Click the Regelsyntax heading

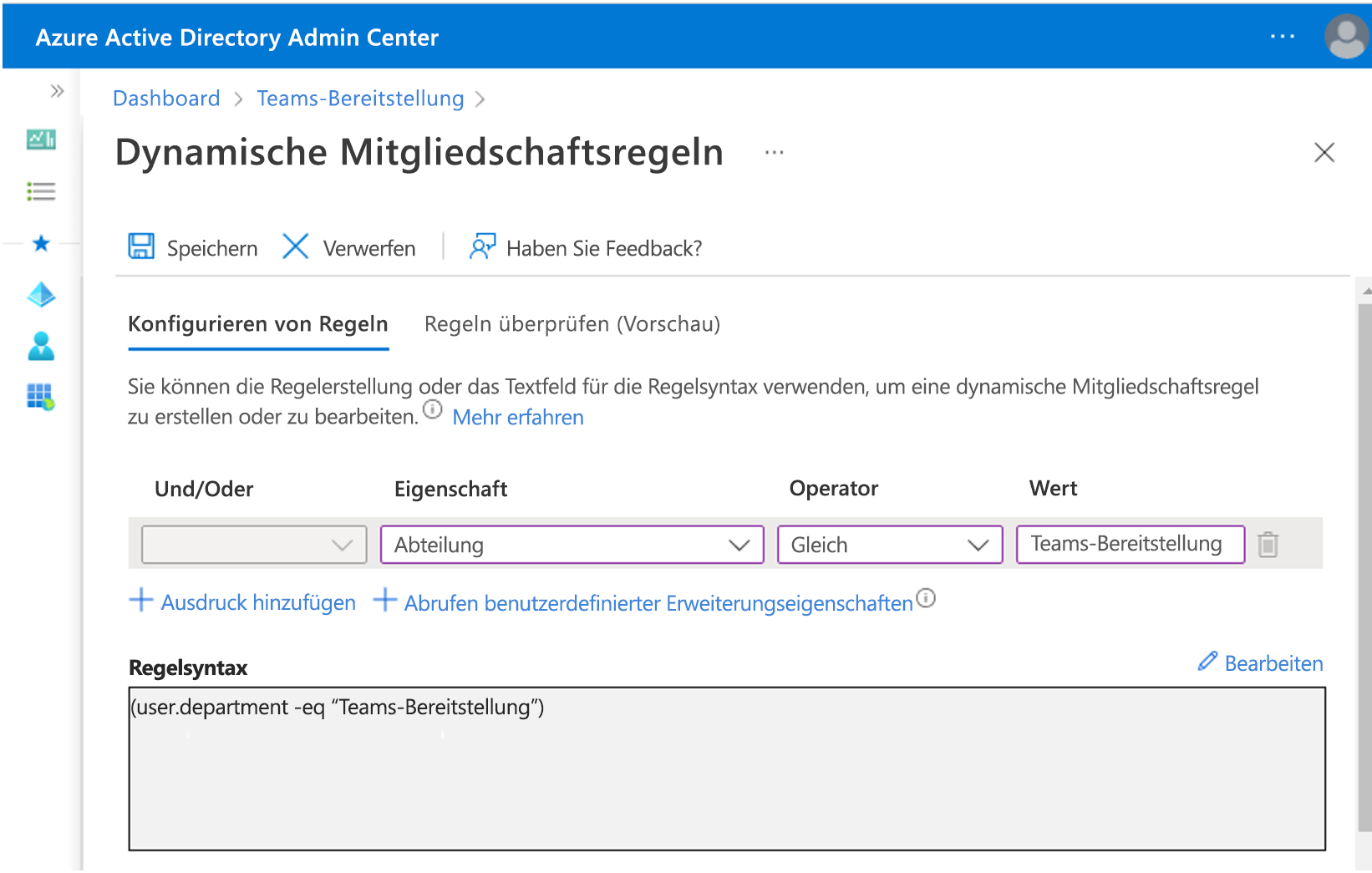[188, 667]
